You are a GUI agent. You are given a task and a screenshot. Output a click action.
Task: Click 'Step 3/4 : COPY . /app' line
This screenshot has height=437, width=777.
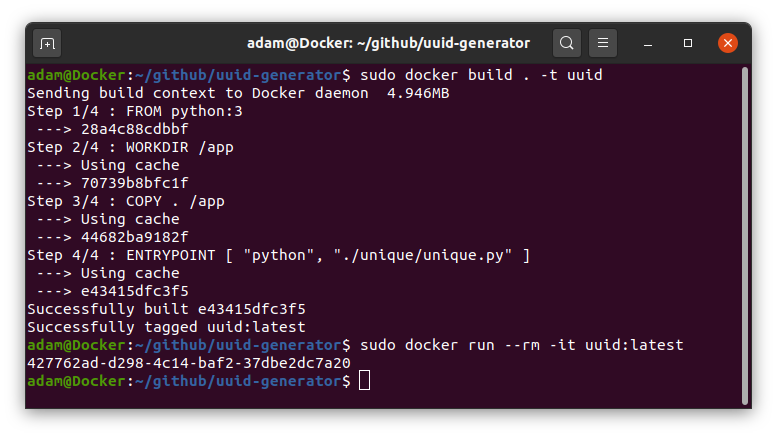point(126,202)
